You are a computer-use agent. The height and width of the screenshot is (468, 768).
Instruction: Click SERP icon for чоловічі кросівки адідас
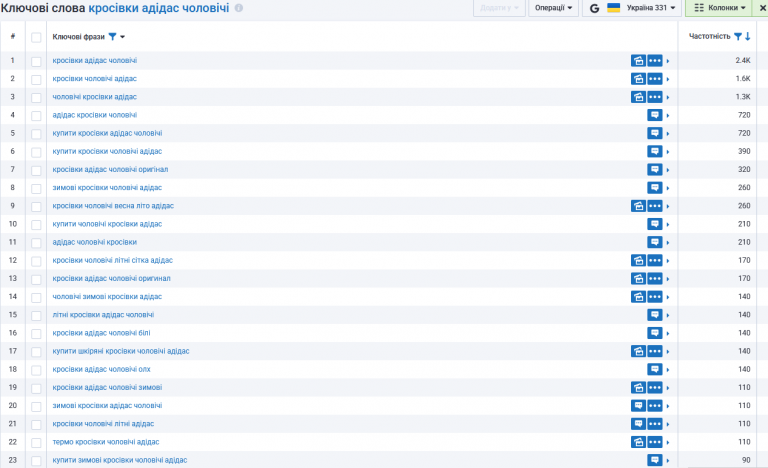[x=638, y=97]
